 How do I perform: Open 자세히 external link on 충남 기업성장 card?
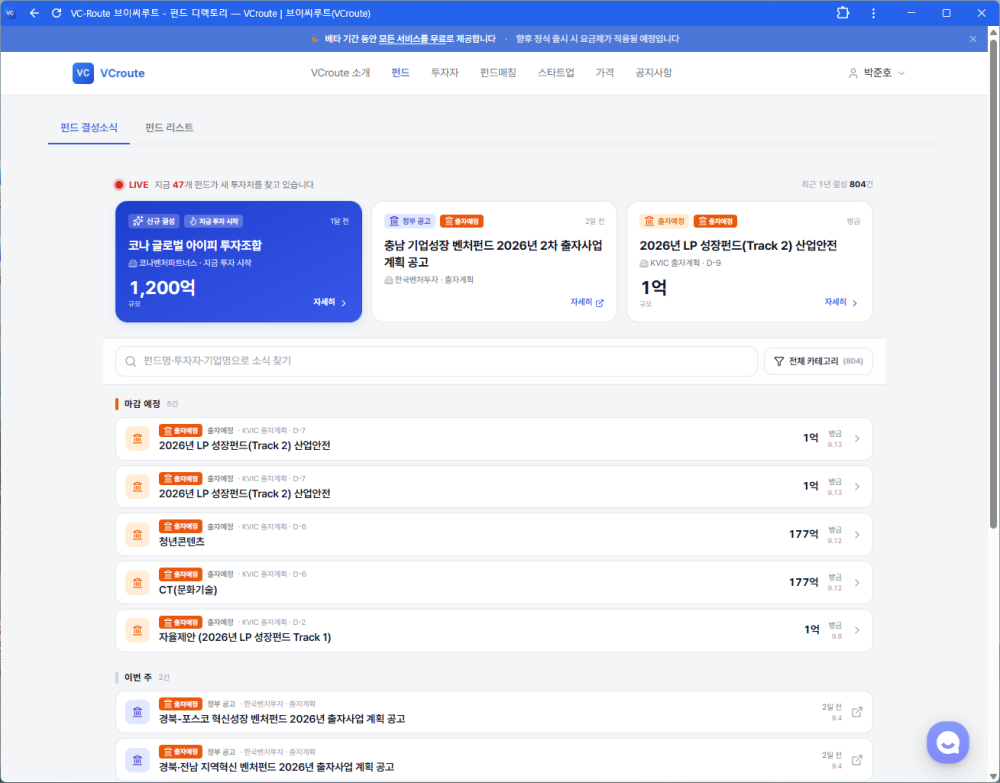587,302
